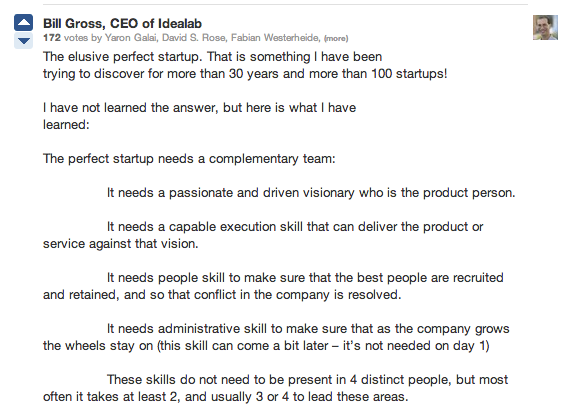Open voter Yaron Galai's profile
Image resolution: width=567 pixels, height=420 pixels.
point(131,38)
